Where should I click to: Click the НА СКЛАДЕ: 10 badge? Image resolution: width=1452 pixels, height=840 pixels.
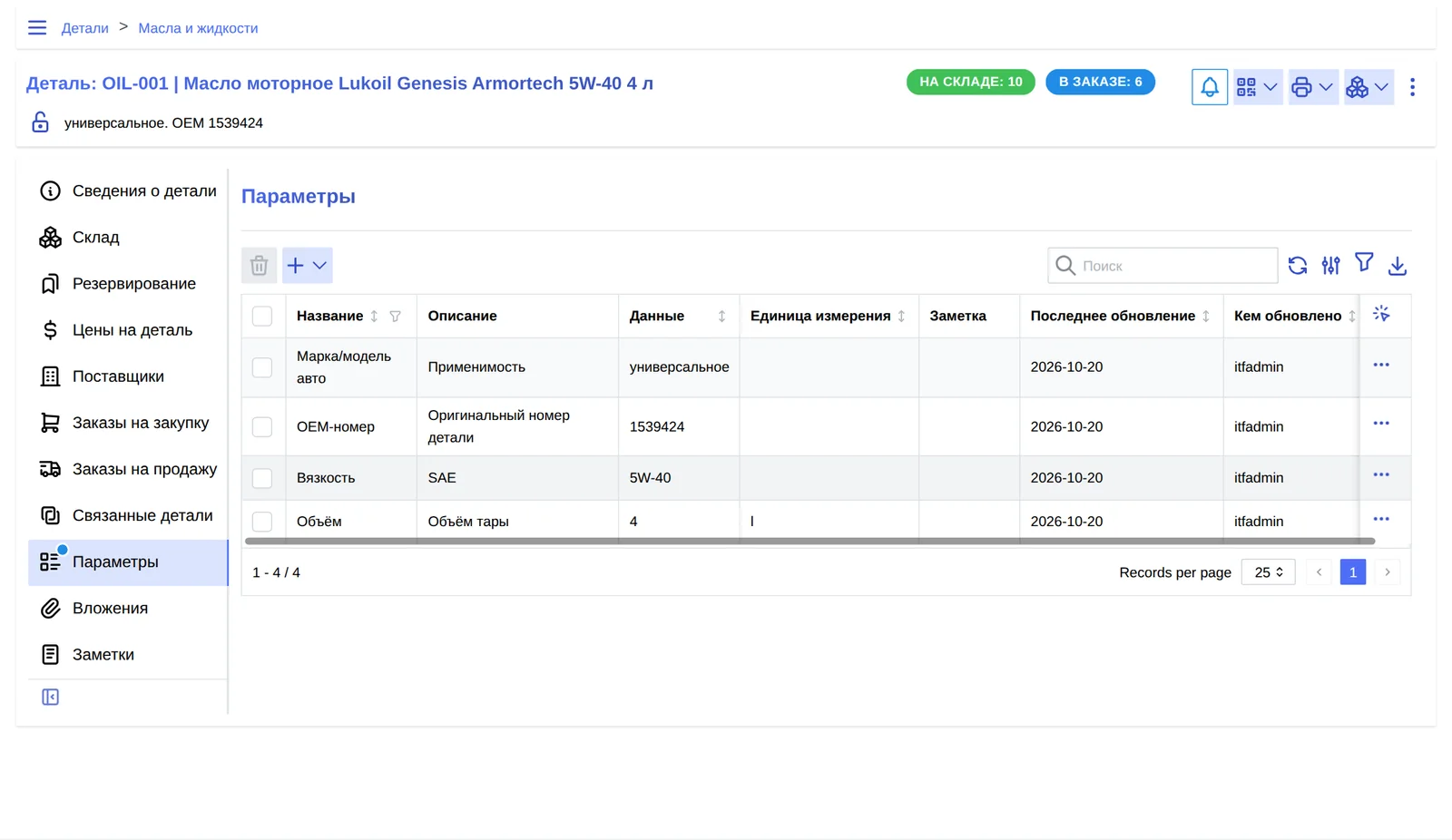pos(970,82)
